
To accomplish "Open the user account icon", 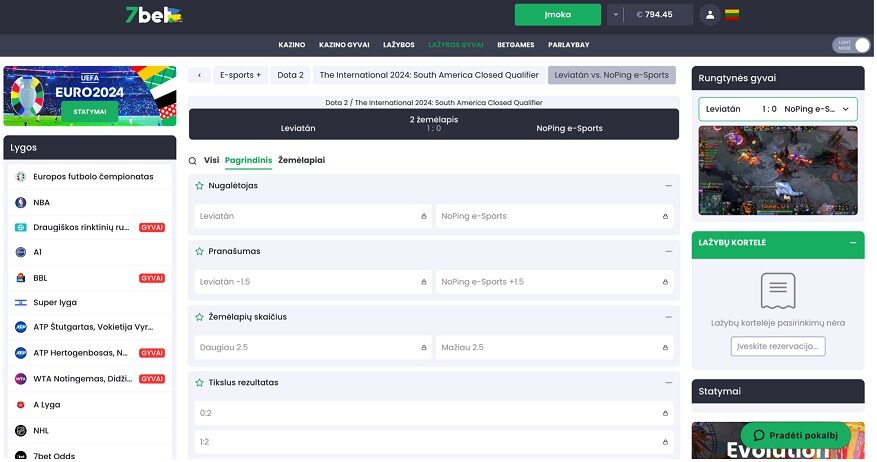I will [x=710, y=15].
